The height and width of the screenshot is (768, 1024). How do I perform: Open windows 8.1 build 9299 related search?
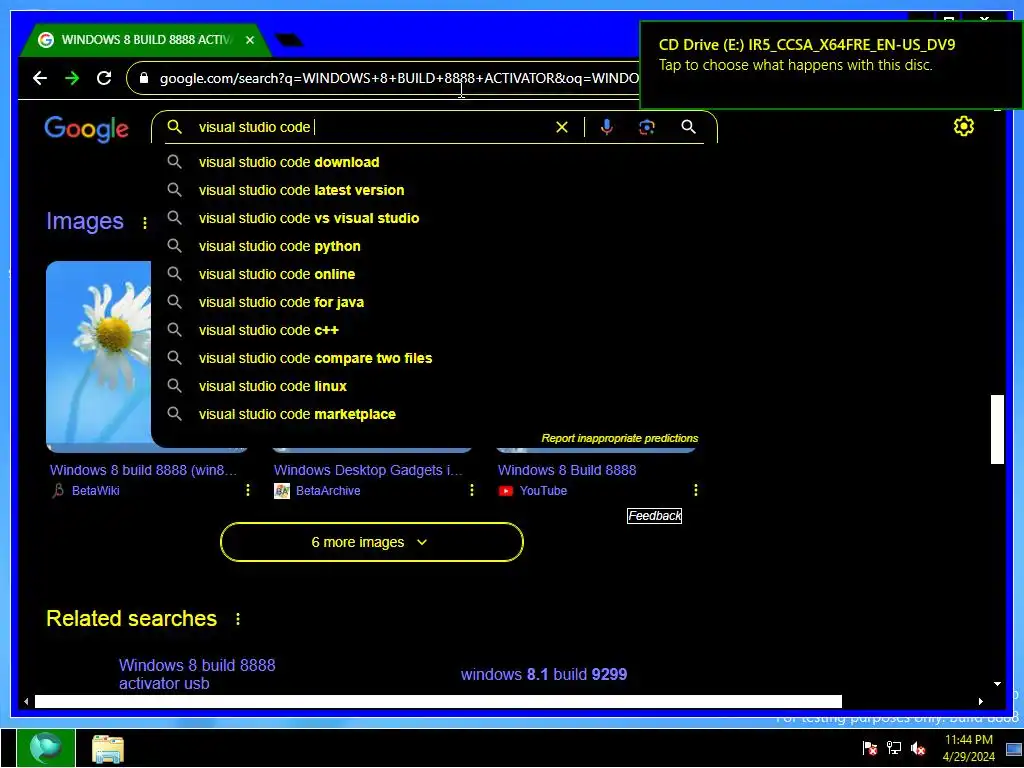[543, 675]
